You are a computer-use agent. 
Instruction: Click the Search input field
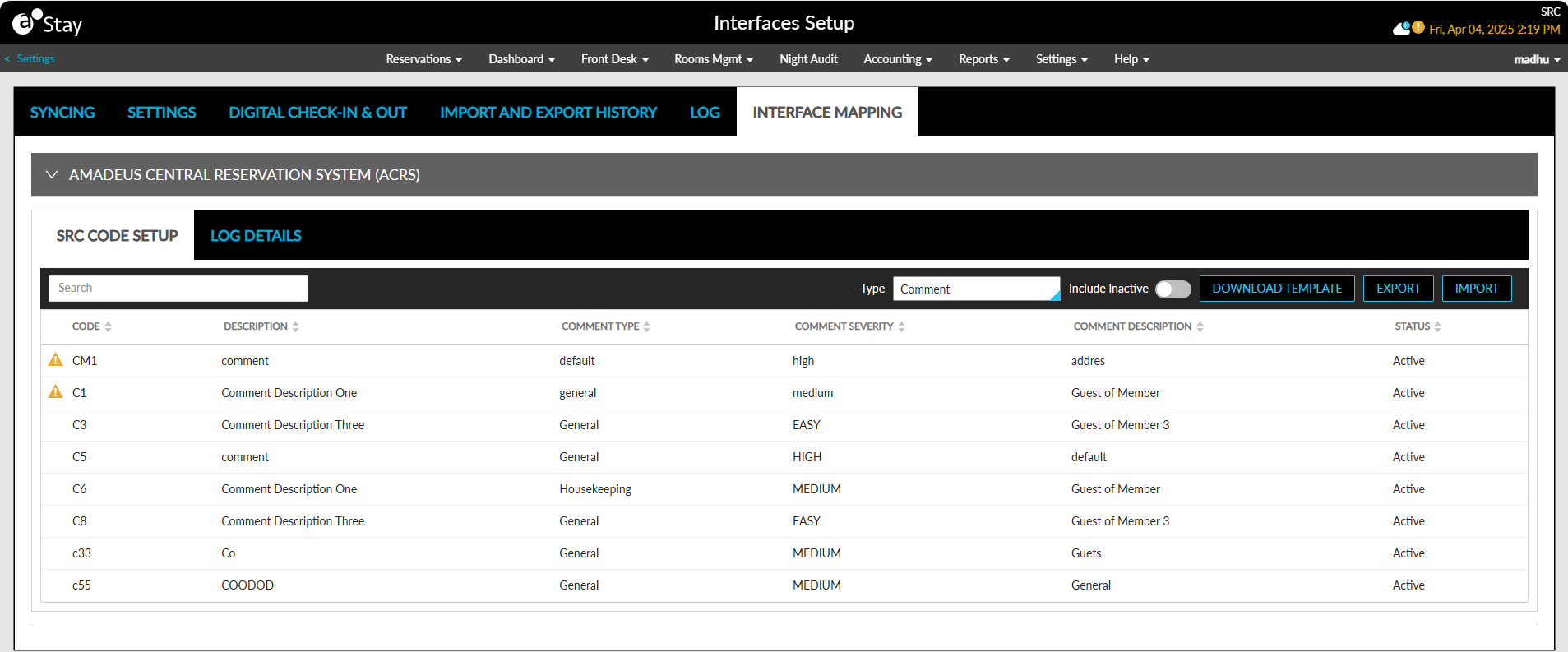tap(178, 289)
